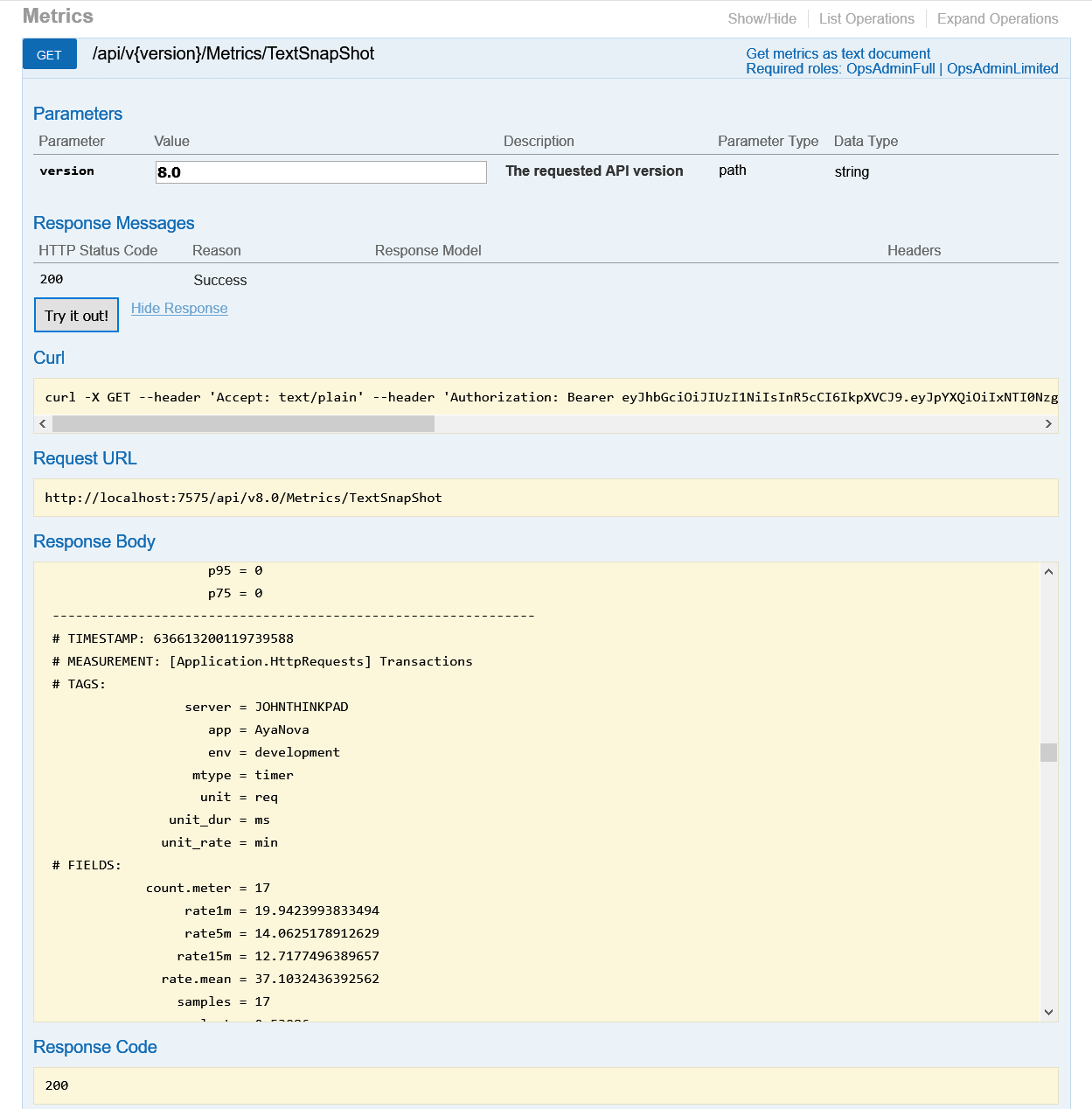Click the TIMESTAMP line in the response

(x=173, y=638)
